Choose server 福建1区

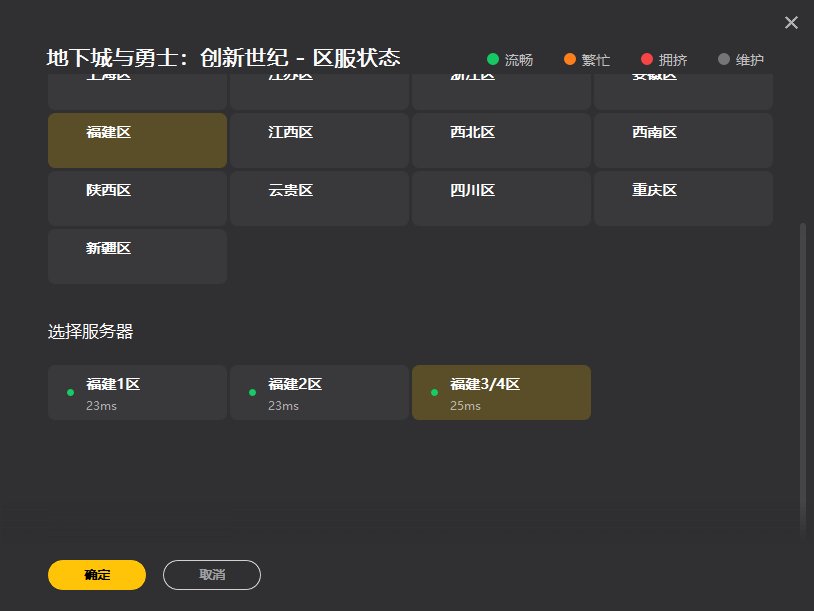click(x=138, y=392)
